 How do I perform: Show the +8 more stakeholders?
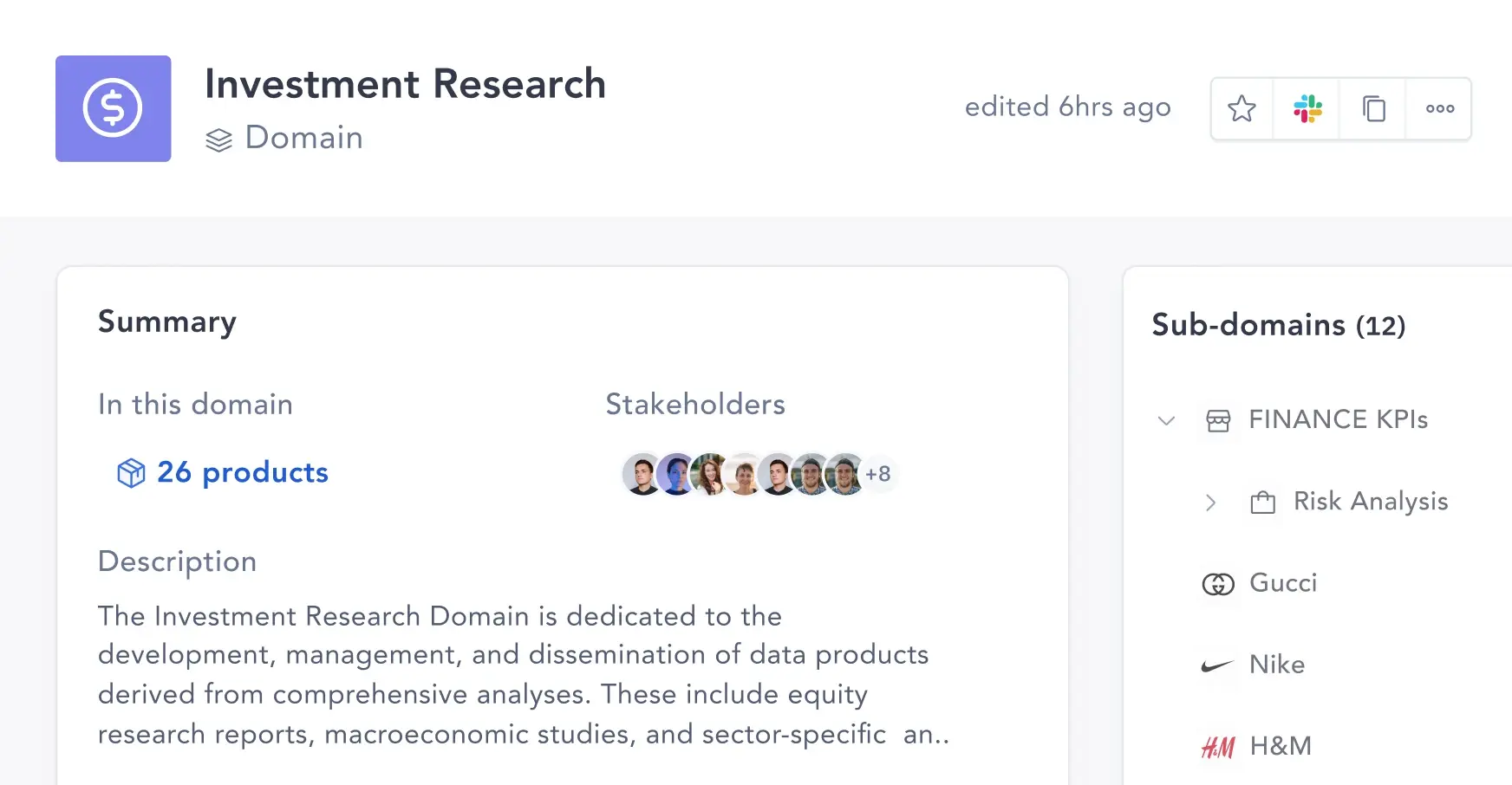878,474
